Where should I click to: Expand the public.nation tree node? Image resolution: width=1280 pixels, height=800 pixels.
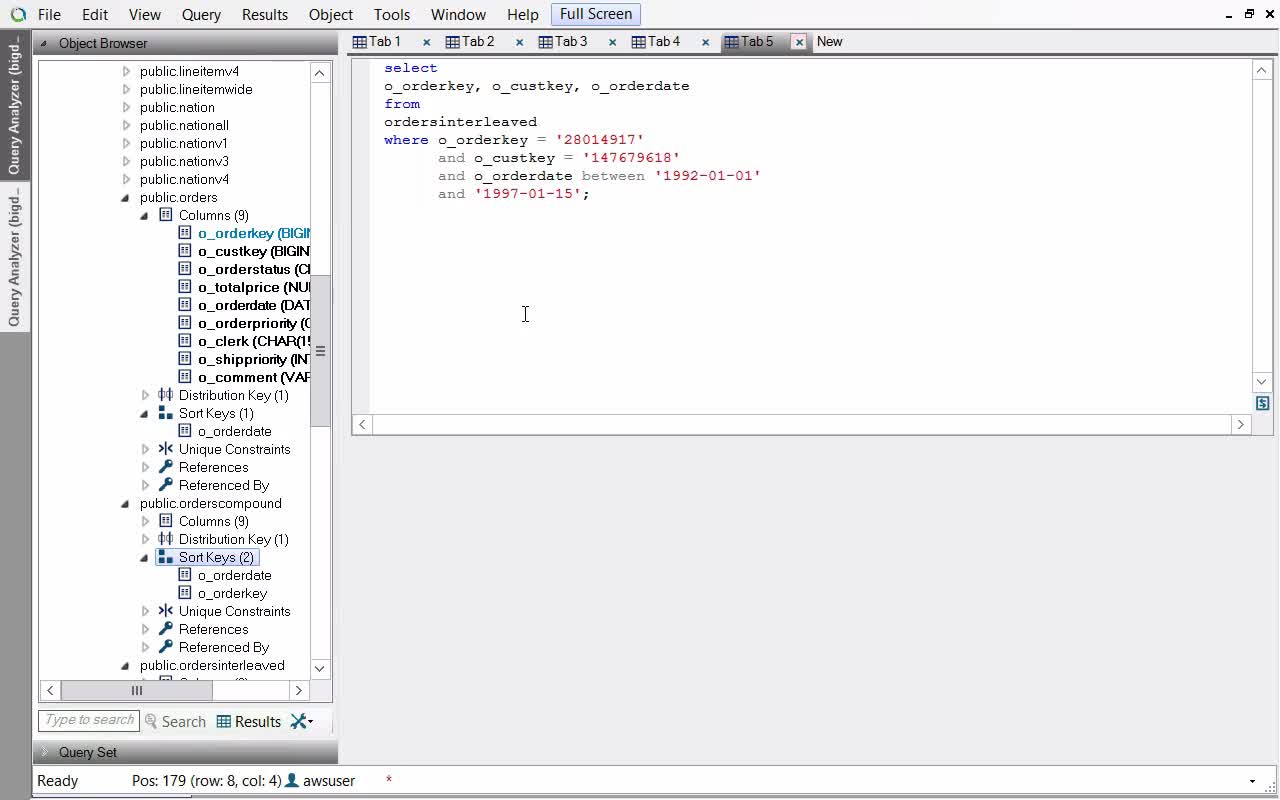click(126, 107)
